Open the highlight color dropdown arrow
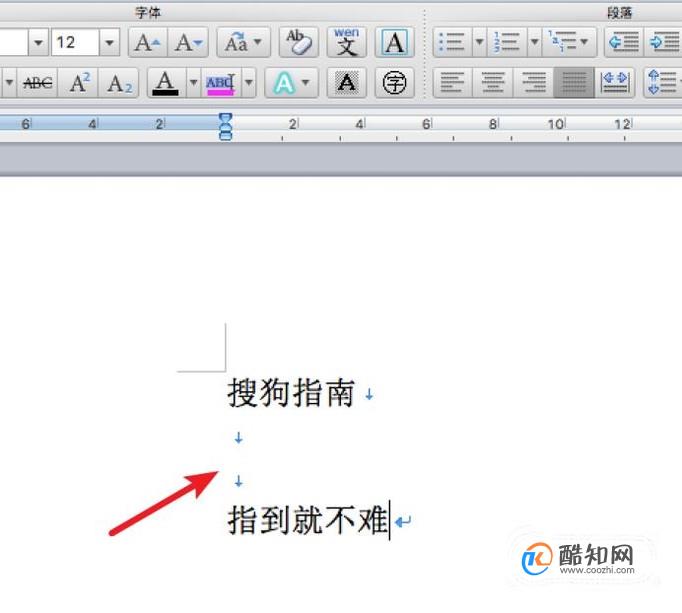 coord(249,82)
